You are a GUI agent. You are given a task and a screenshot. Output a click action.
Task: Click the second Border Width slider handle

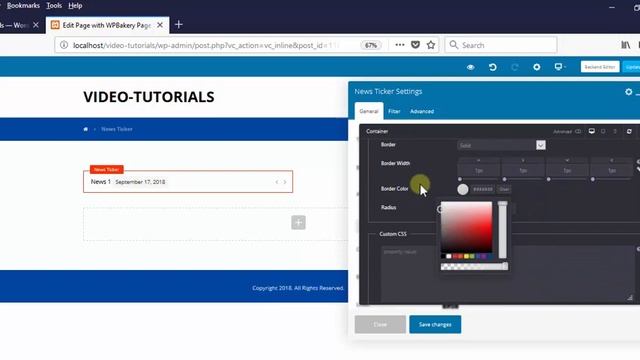coord(504,179)
